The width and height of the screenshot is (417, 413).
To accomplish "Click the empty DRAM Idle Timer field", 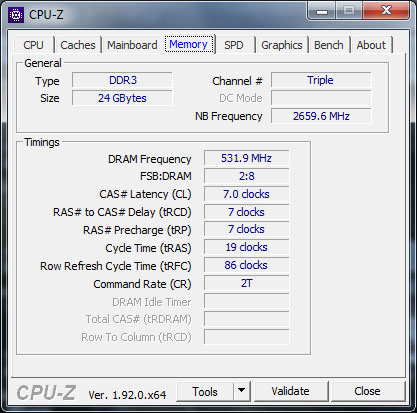I will [x=247, y=301].
